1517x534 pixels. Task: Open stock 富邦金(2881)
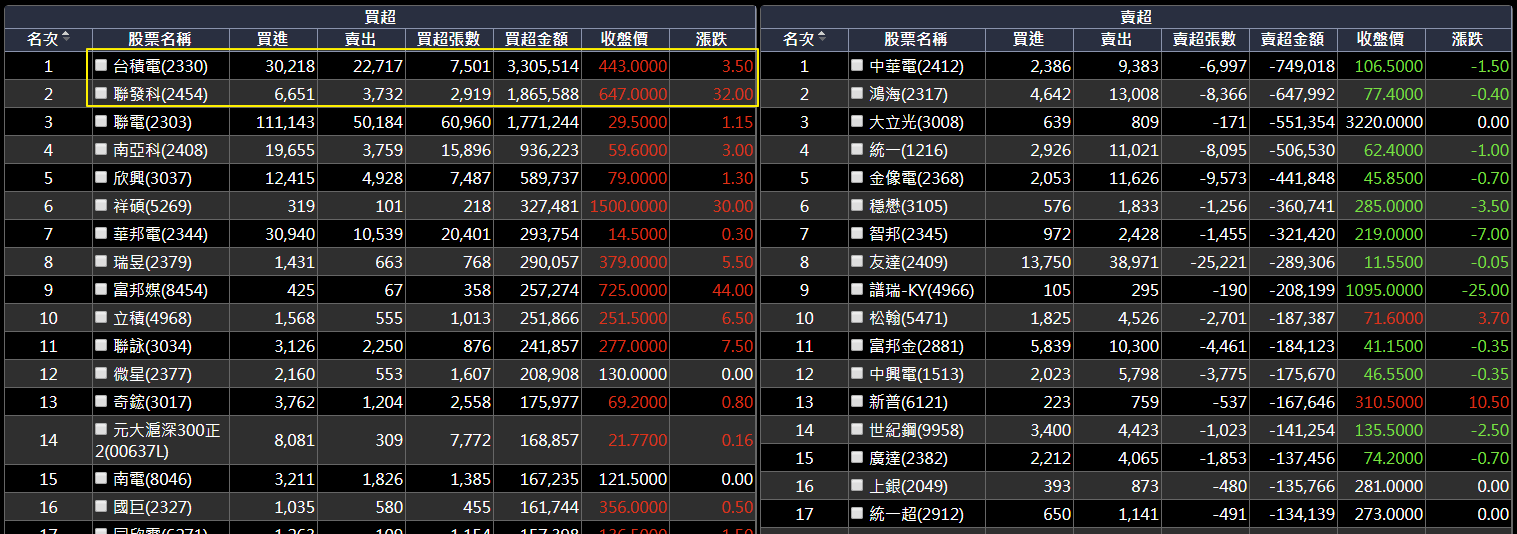916,346
